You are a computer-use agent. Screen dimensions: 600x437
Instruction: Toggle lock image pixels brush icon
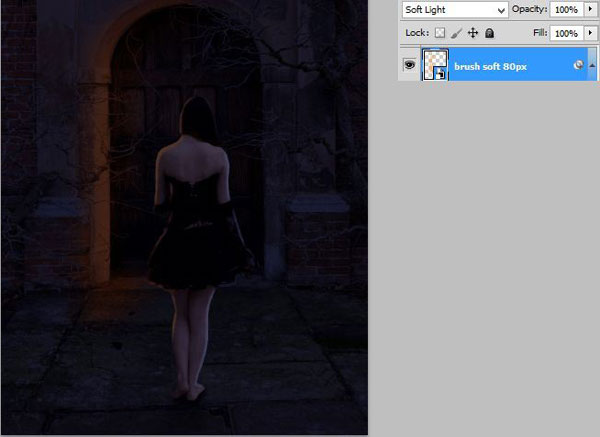pyautogui.click(x=456, y=33)
